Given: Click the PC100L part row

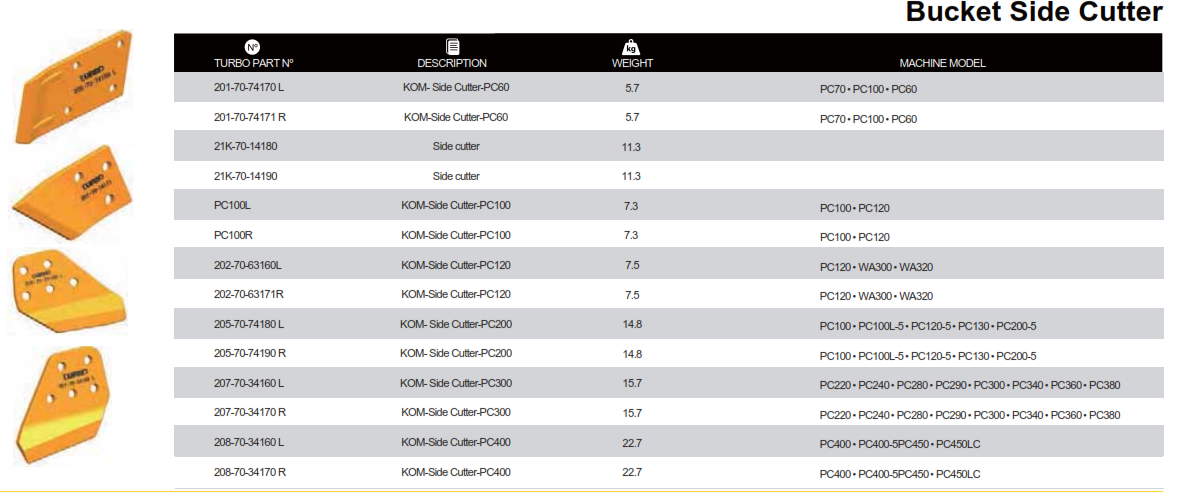Looking at the screenshot, I should (x=668, y=206).
